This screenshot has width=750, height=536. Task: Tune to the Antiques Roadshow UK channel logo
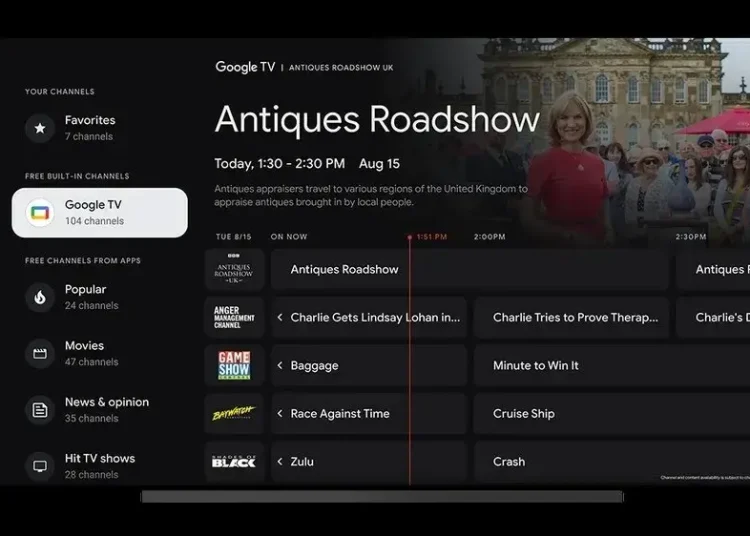(x=234, y=269)
